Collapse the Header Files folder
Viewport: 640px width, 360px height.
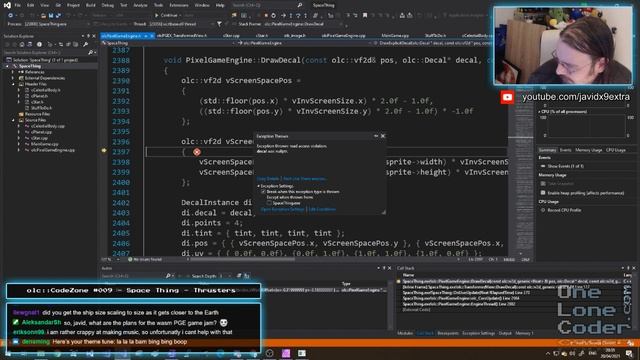click(13, 84)
